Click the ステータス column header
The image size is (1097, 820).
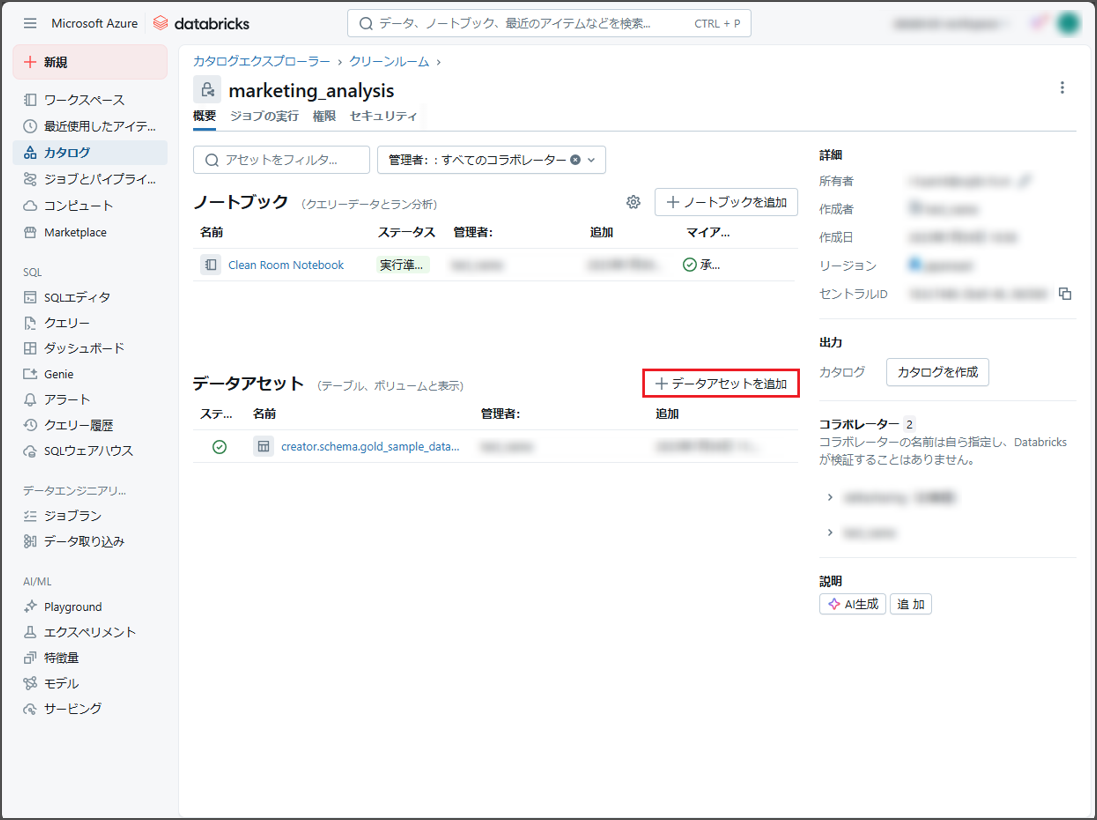(x=406, y=232)
